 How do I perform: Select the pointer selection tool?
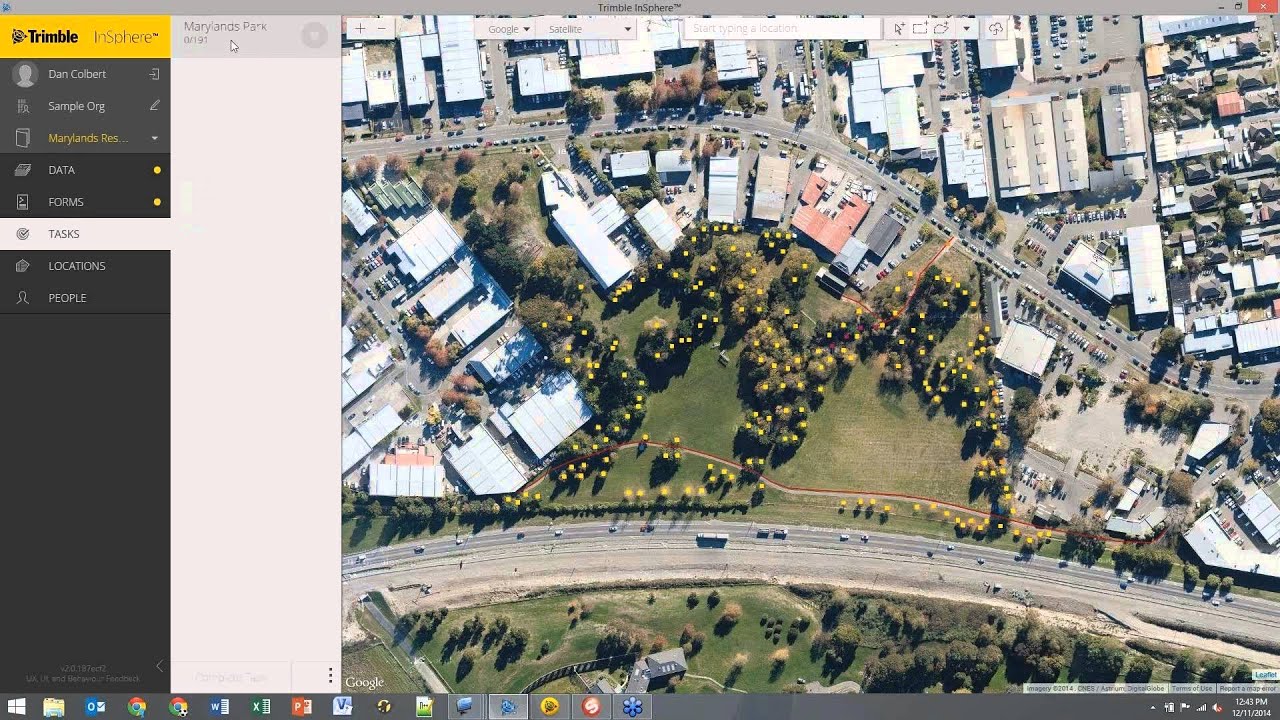pyautogui.click(x=899, y=29)
